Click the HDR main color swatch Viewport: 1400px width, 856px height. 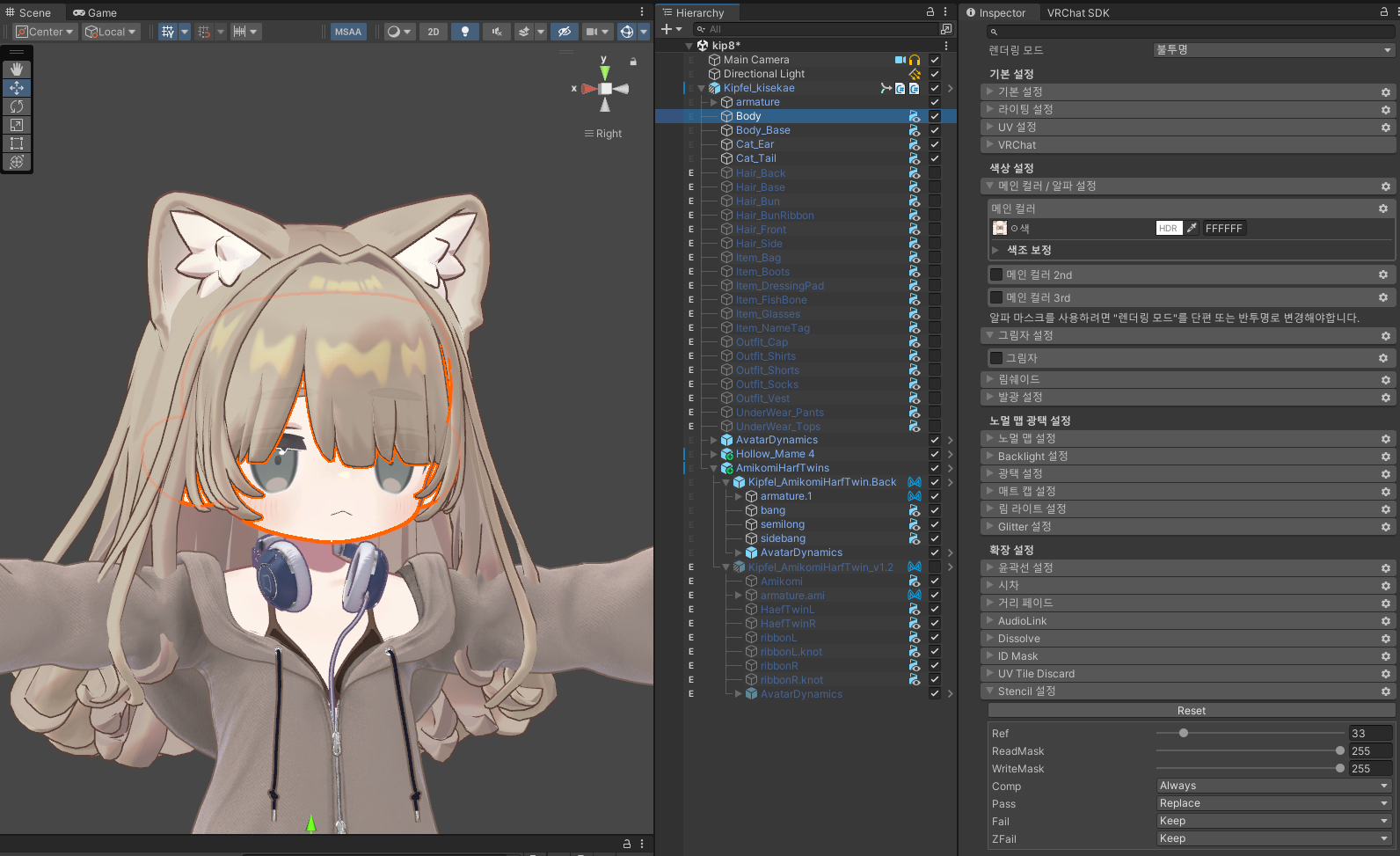coord(1168,228)
